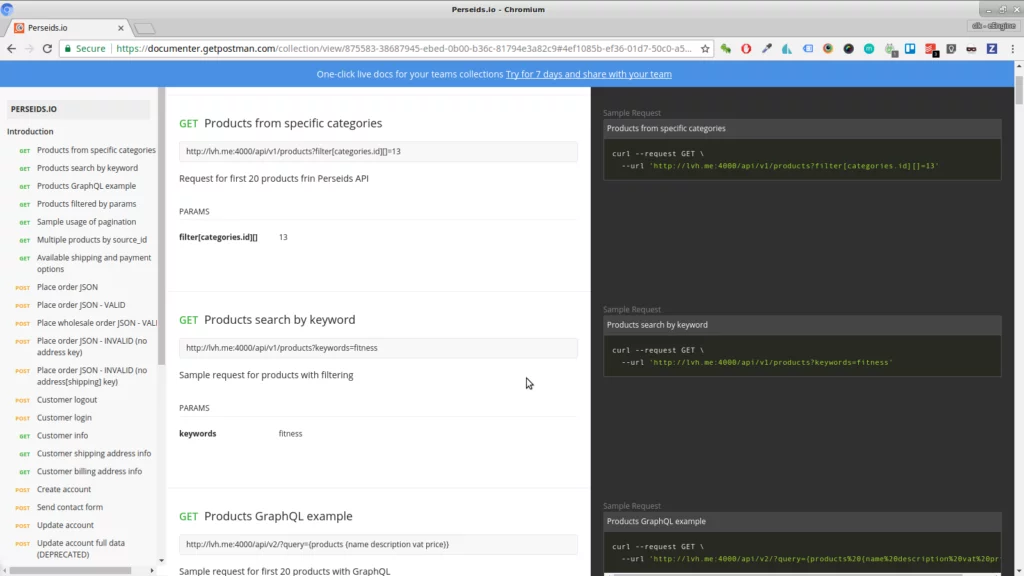Open 'Products filtered by params' sidebar entry
1024x576 pixels.
click(86, 204)
